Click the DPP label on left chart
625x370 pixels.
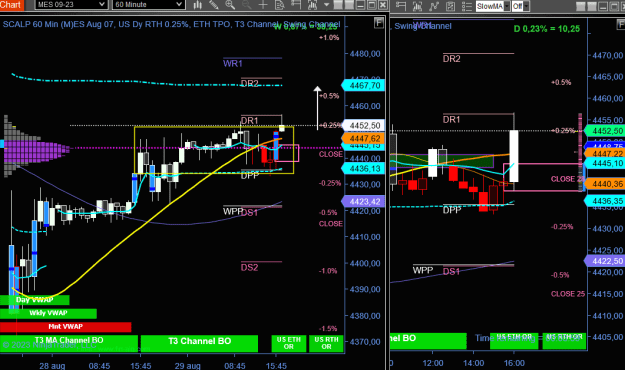[x=250, y=175]
